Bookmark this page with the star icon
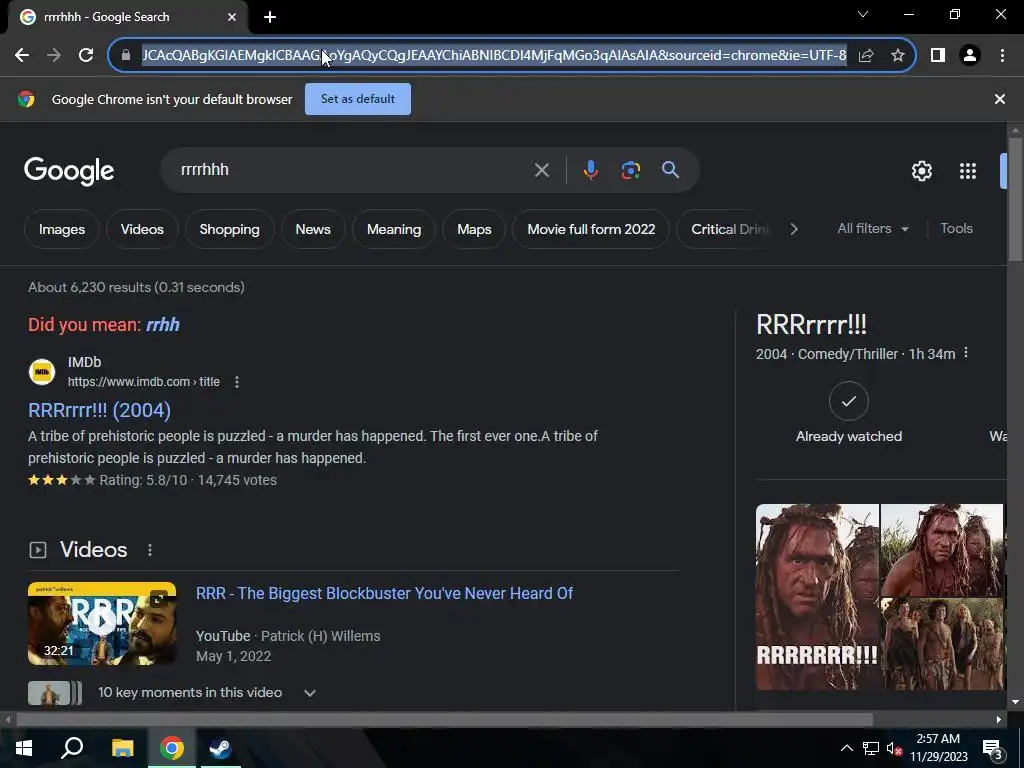Screen dimensions: 1024x768 click(x=898, y=56)
